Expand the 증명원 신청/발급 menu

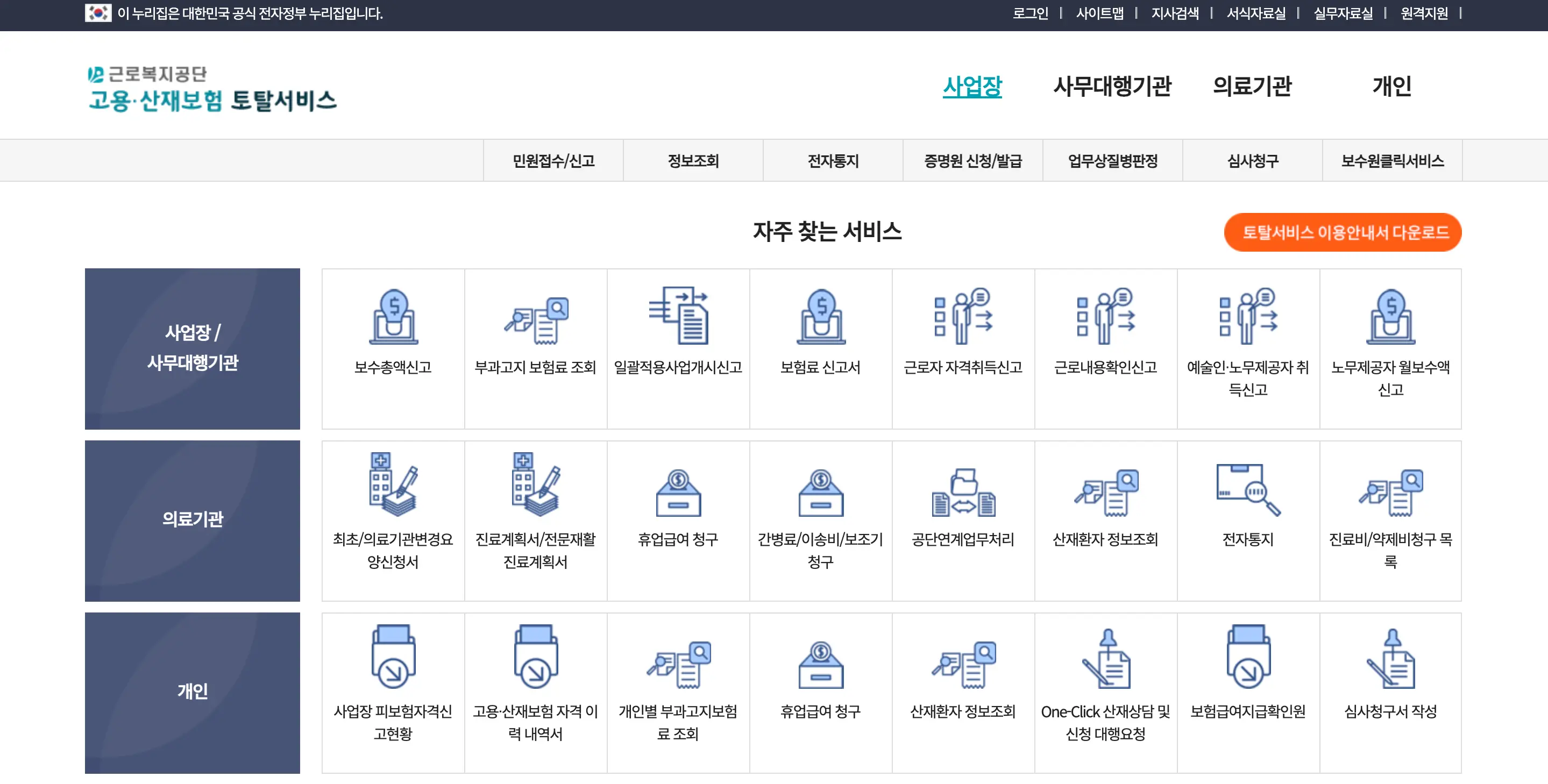(972, 160)
